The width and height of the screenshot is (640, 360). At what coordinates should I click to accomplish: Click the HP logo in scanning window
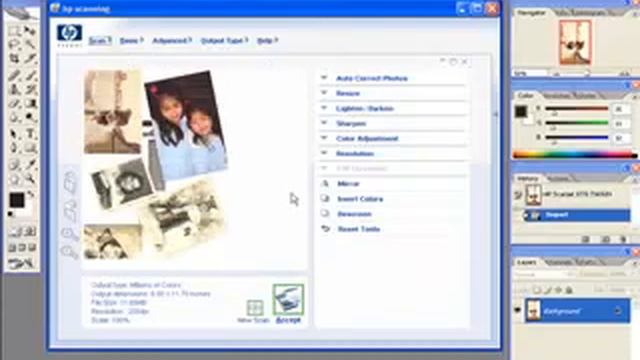coord(69,34)
